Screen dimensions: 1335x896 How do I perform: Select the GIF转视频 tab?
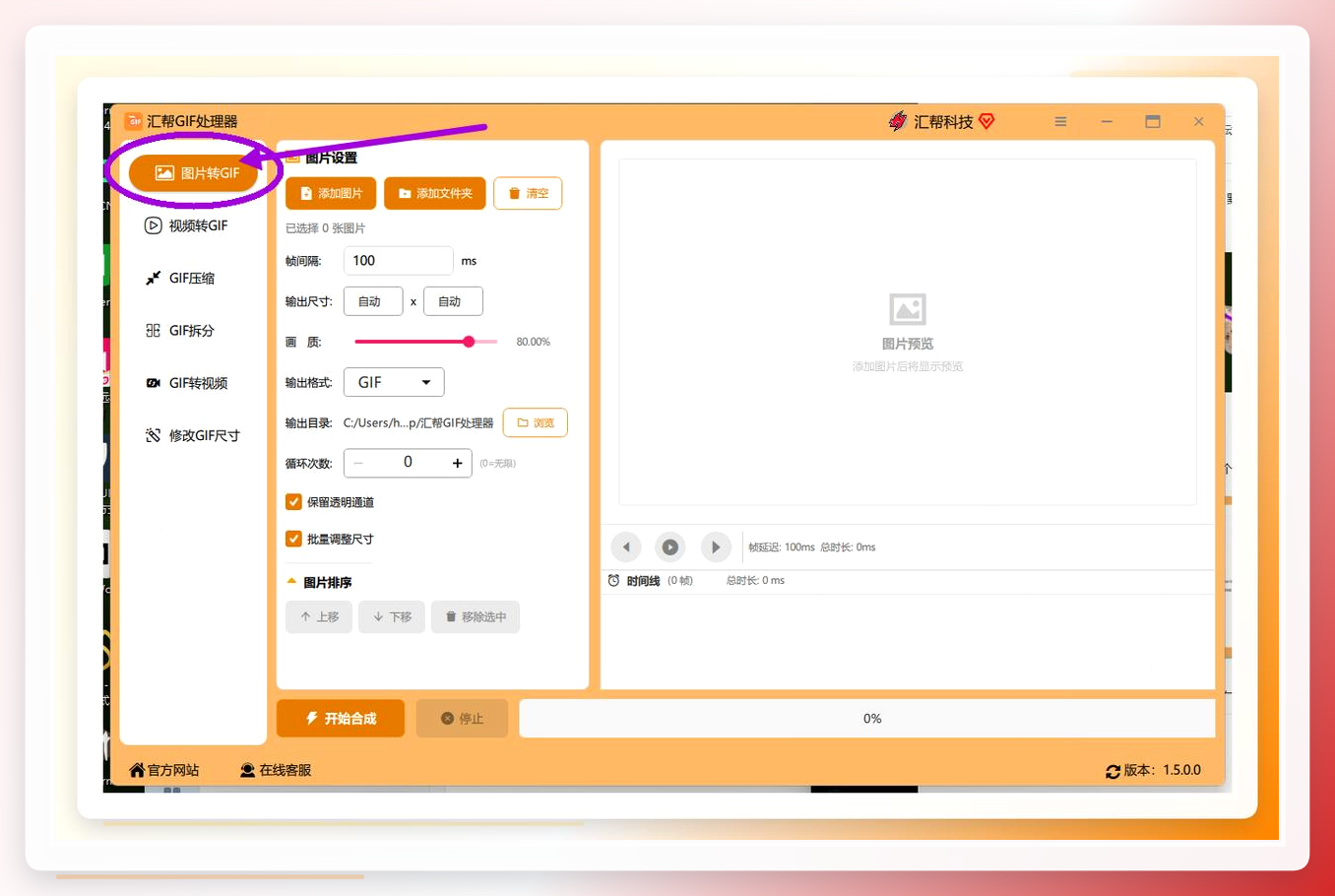[187, 383]
